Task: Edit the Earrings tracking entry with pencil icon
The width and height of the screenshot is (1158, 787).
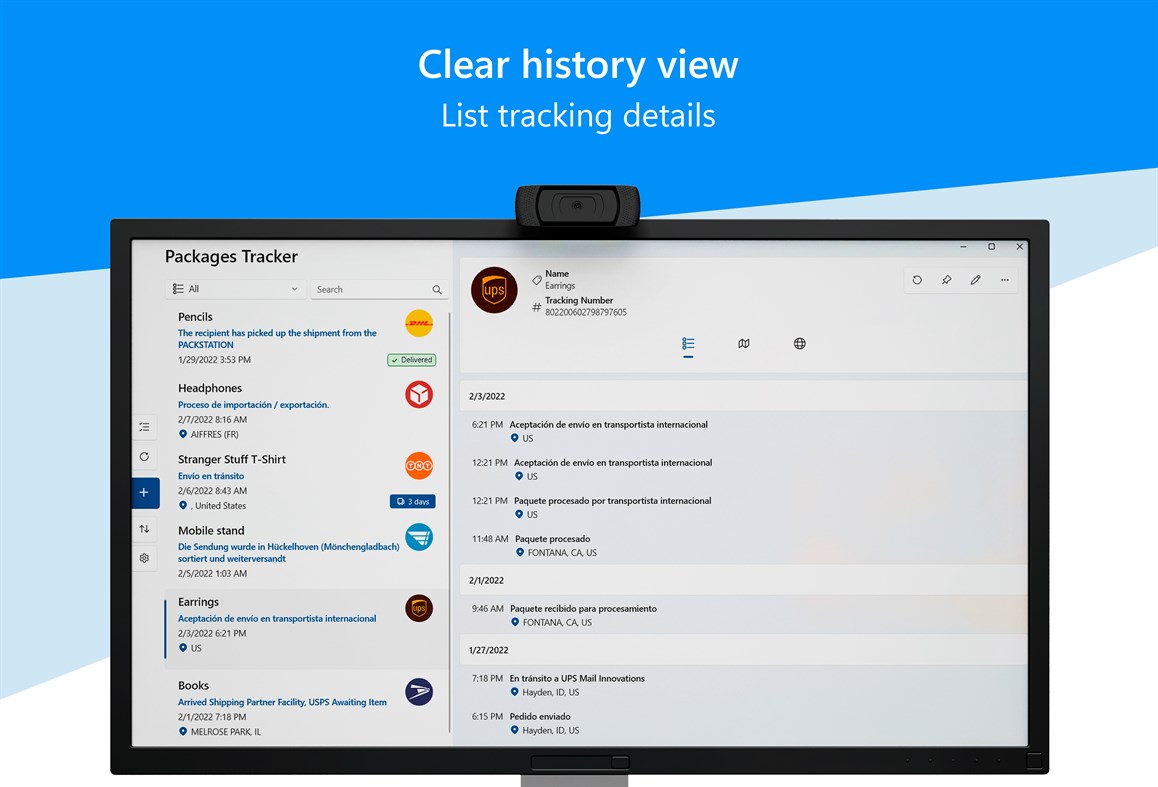Action: pyautogui.click(x=975, y=280)
